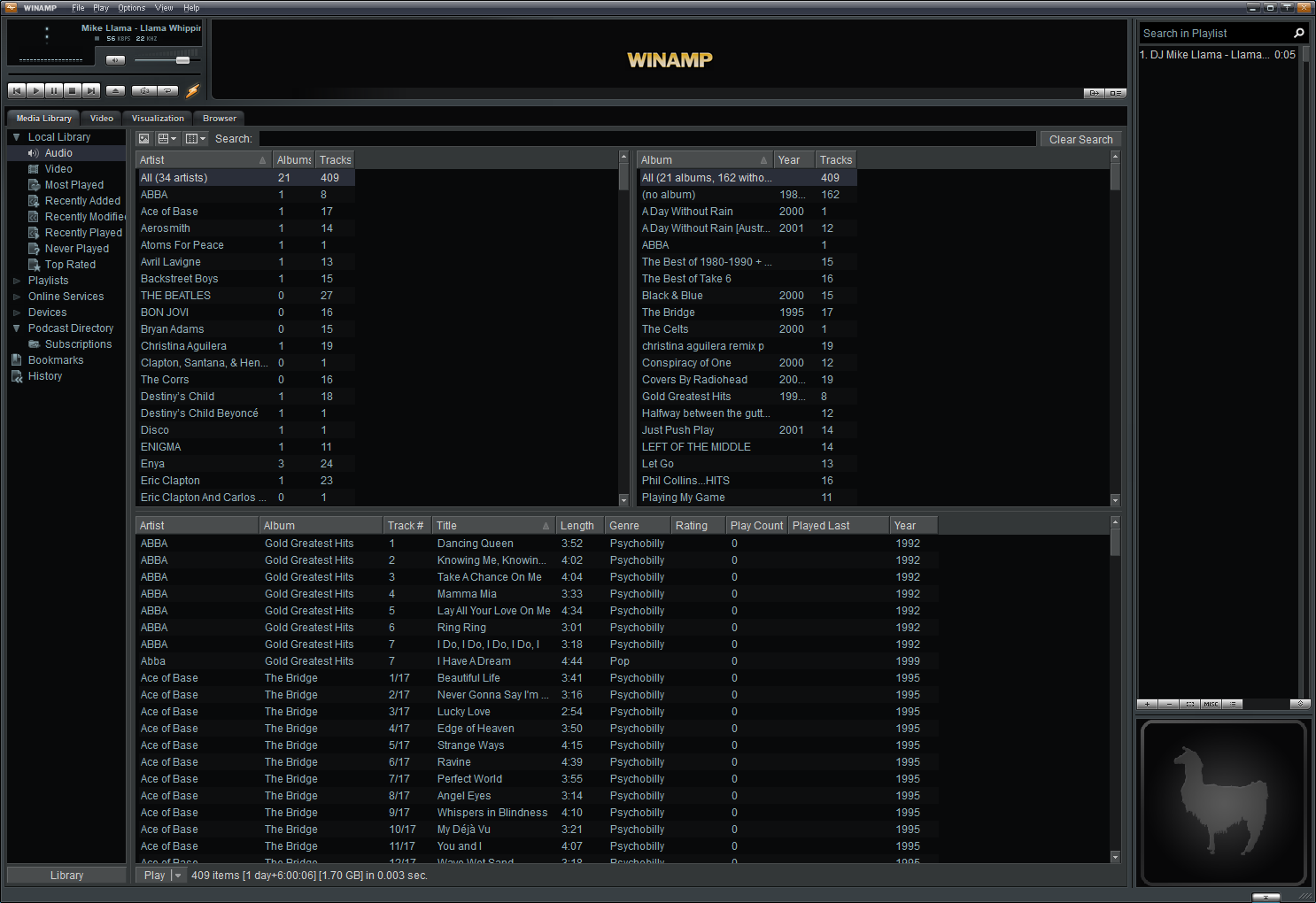This screenshot has width=1316, height=903.
Task: Select the Audio item speaker icon
Action: [34, 153]
